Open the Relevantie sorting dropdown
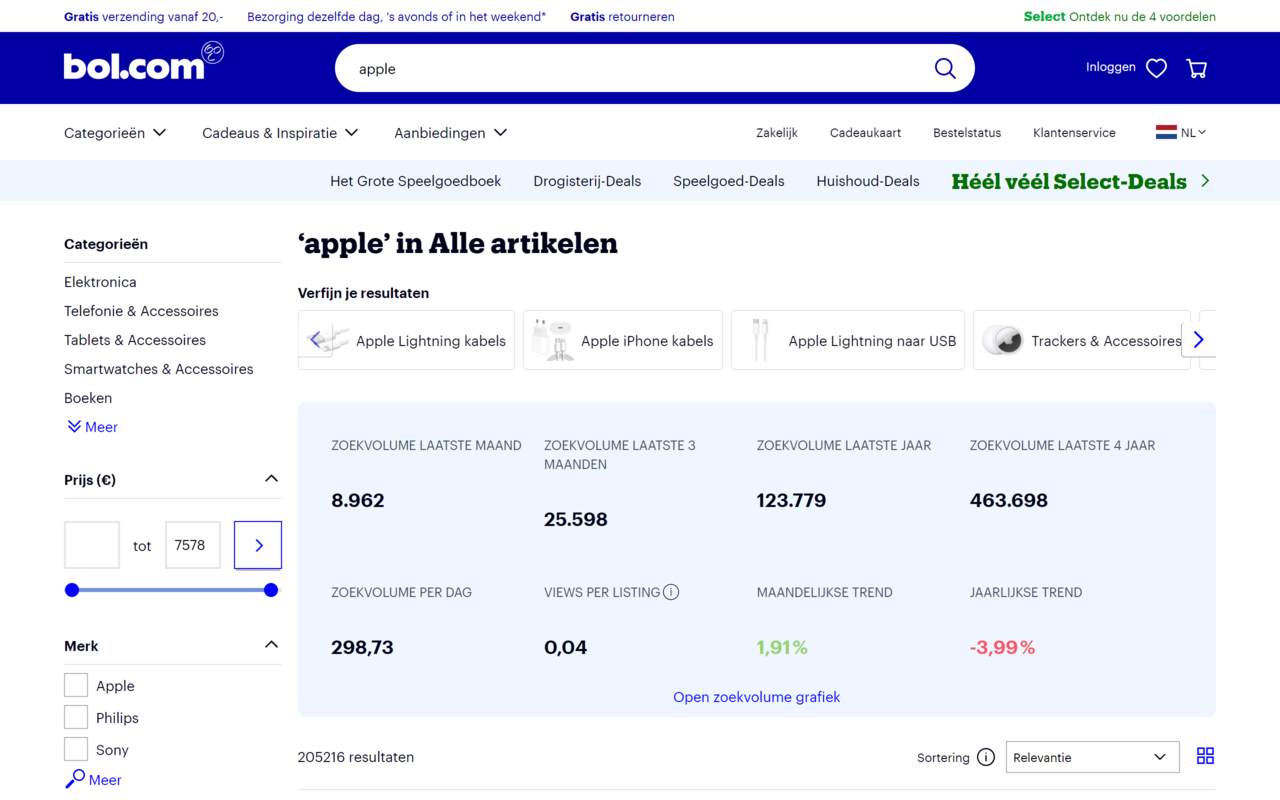This screenshot has width=1280, height=800. (1092, 757)
